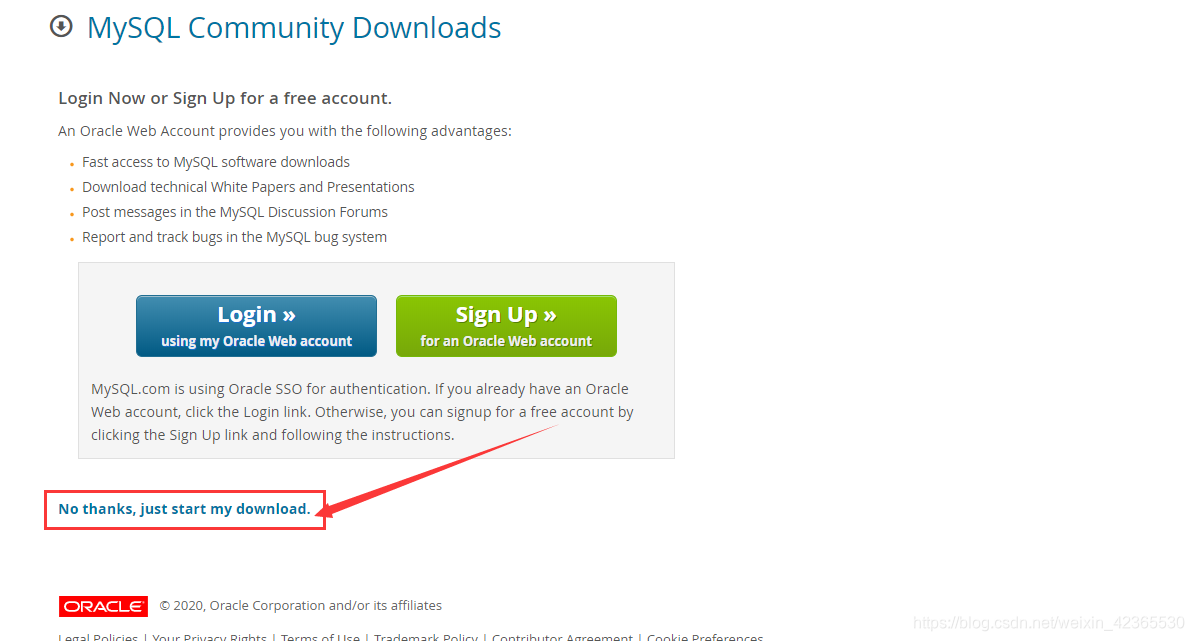The image size is (1194, 641).
Task: Click the circular download arrow icon
Action: point(61,27)
